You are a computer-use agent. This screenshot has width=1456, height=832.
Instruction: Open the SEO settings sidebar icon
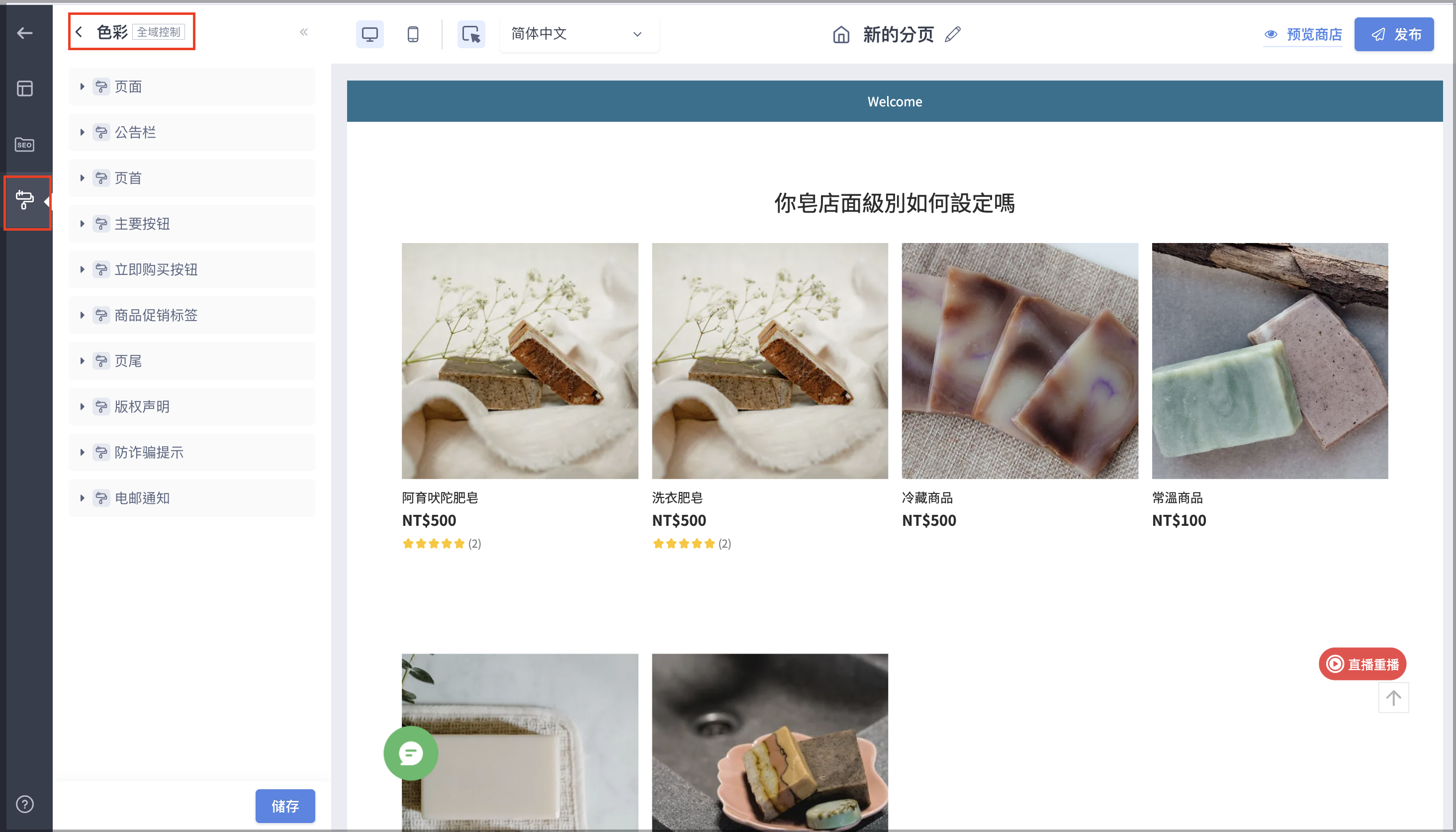pyautogui.click(x=24, y=145)
